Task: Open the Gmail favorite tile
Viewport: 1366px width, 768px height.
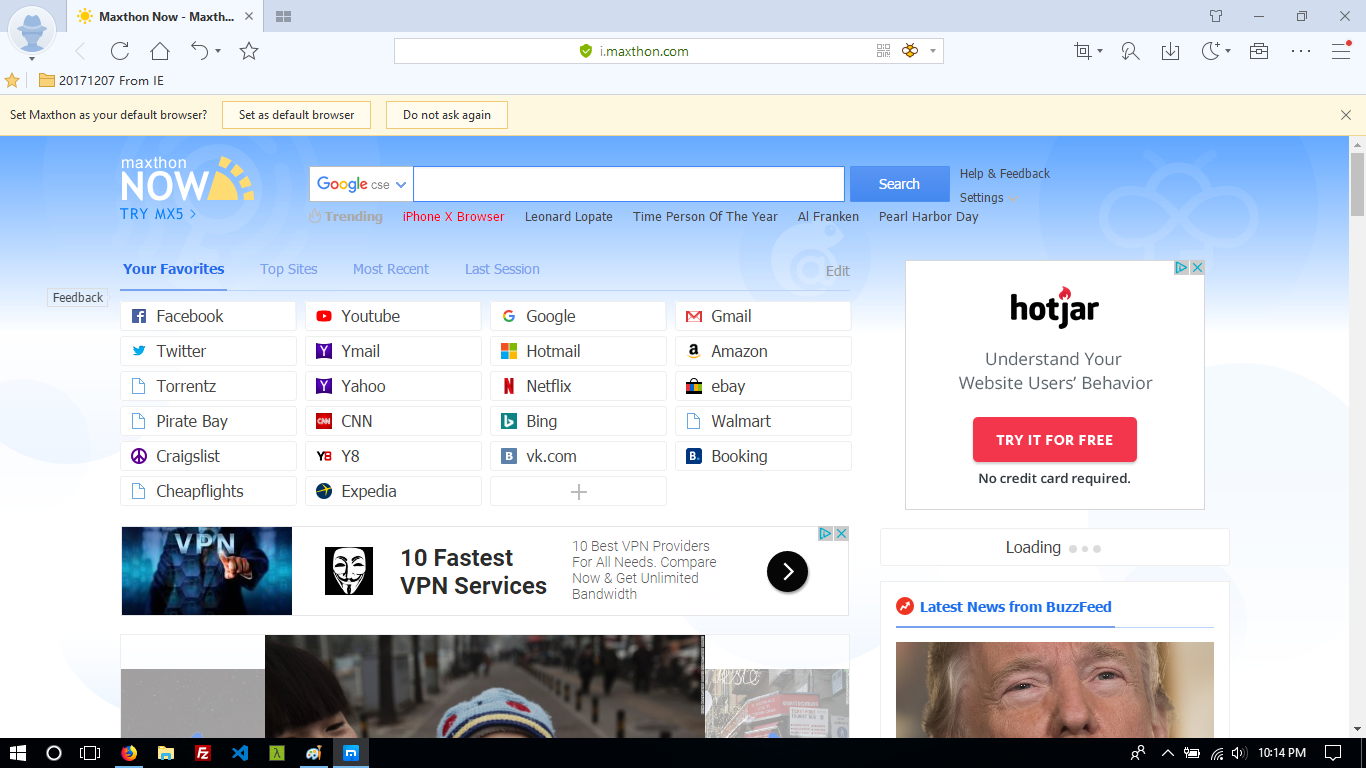Action: 763,316
